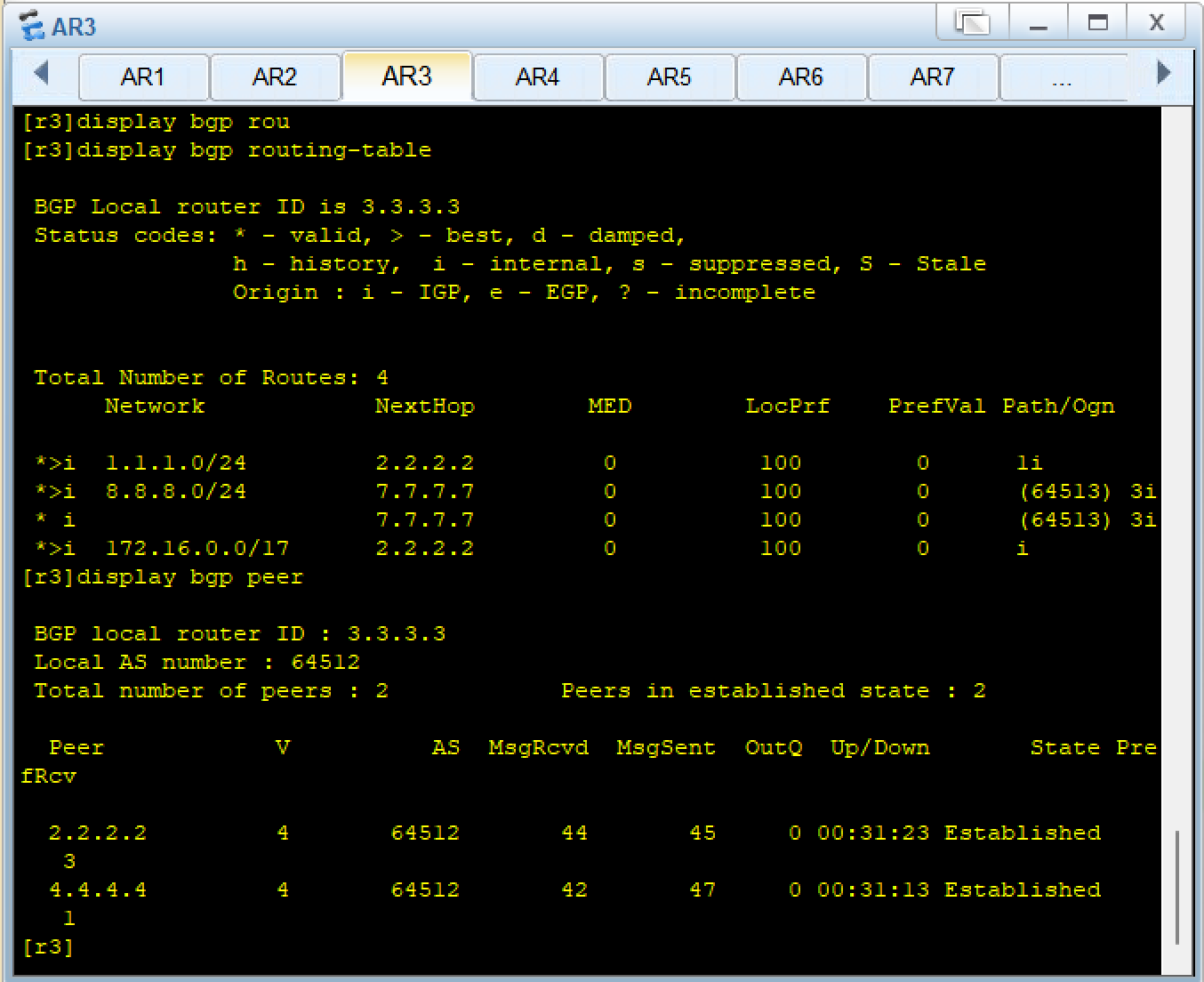The image size is (1204, 982).
Task: Click network entry 172.16.0.0/17
Action: (197, 548)
